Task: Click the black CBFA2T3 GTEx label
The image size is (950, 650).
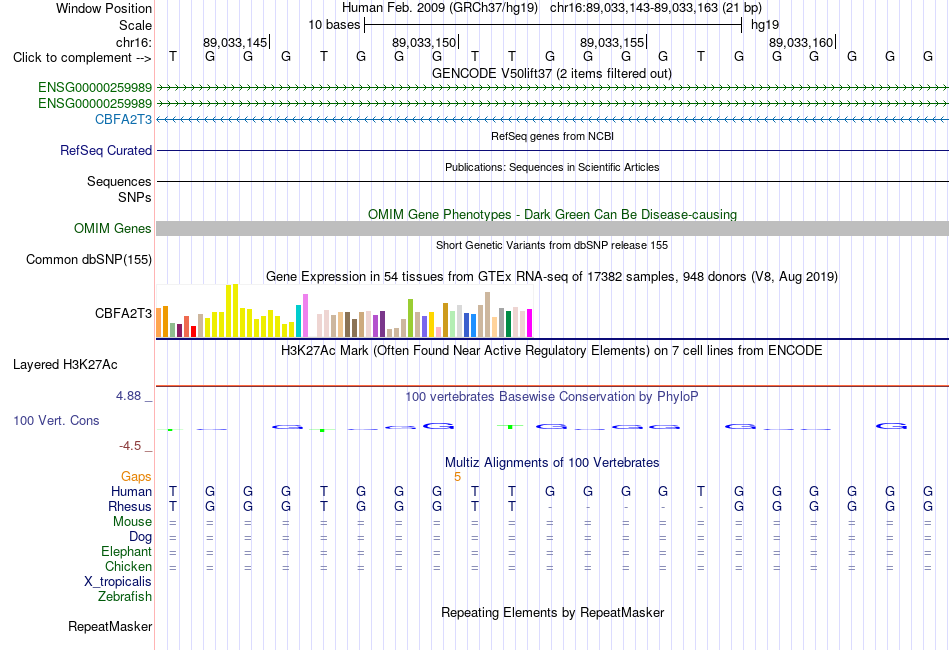Action: point(123,313)
